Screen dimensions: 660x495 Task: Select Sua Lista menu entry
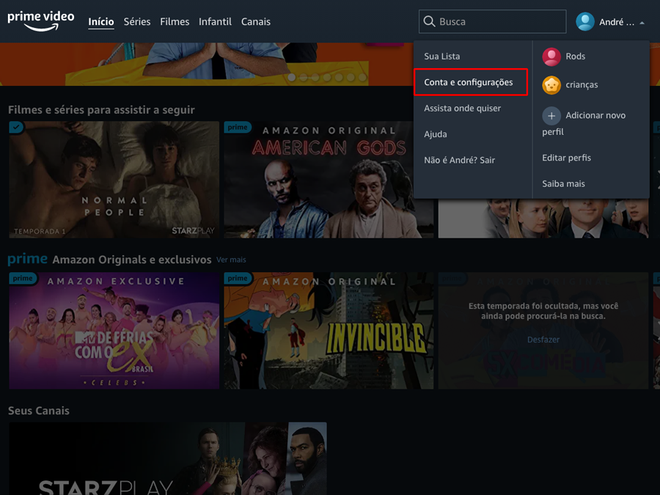442,56
